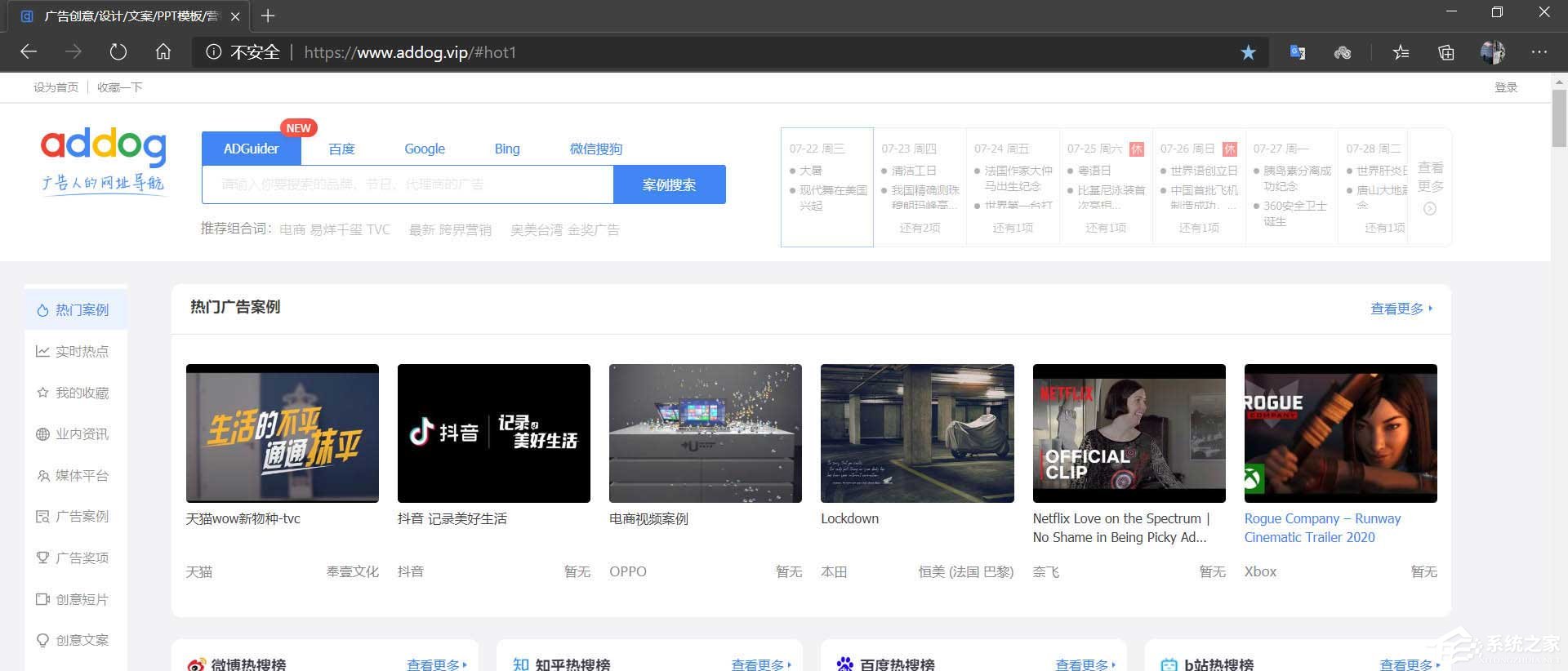
Task: Open browser settings ellipsis menu
Action: (x=1539, y=52)
